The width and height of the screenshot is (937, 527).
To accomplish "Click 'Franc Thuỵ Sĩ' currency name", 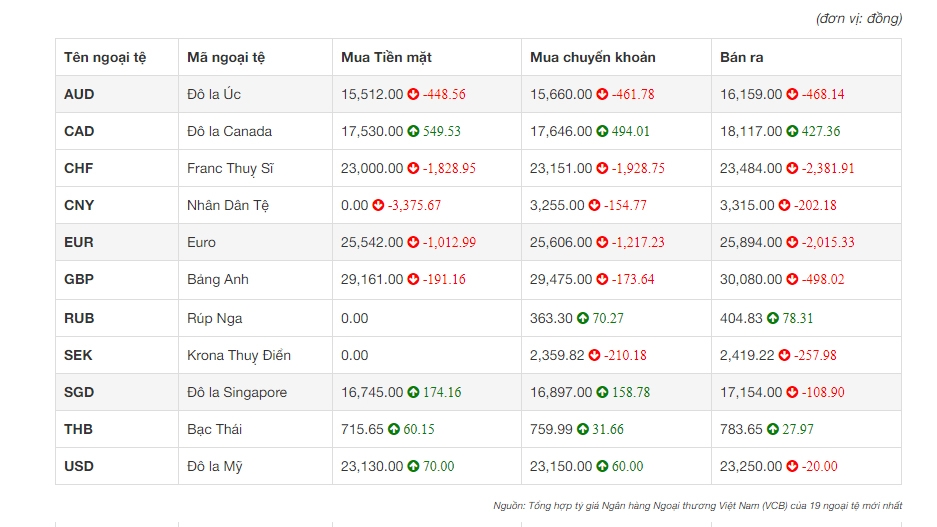I will 230,168.
